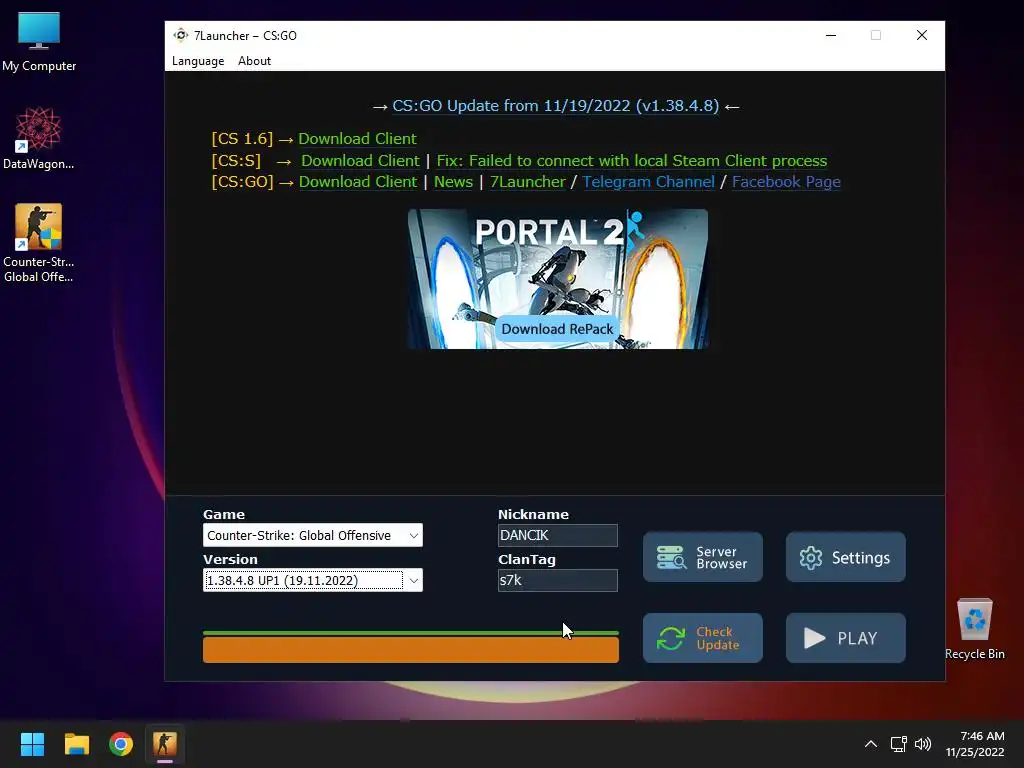The width and height of the screenshot is (1024, 768).
Task: Click Download Client link for CS:GO
Action: coord(358,182)
